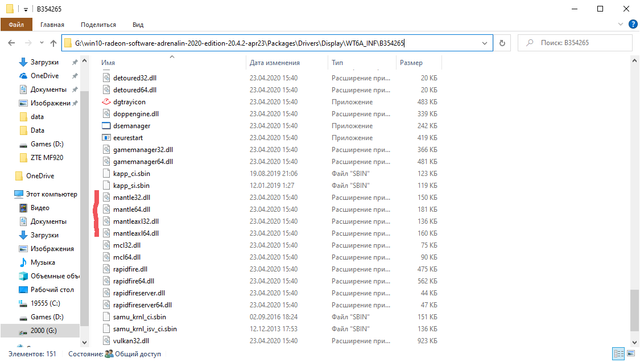This screenshot has height=361, width=640.
Task: Select file kapp_si.sbin
Action: pyautogui.click(x=131, y=185)
